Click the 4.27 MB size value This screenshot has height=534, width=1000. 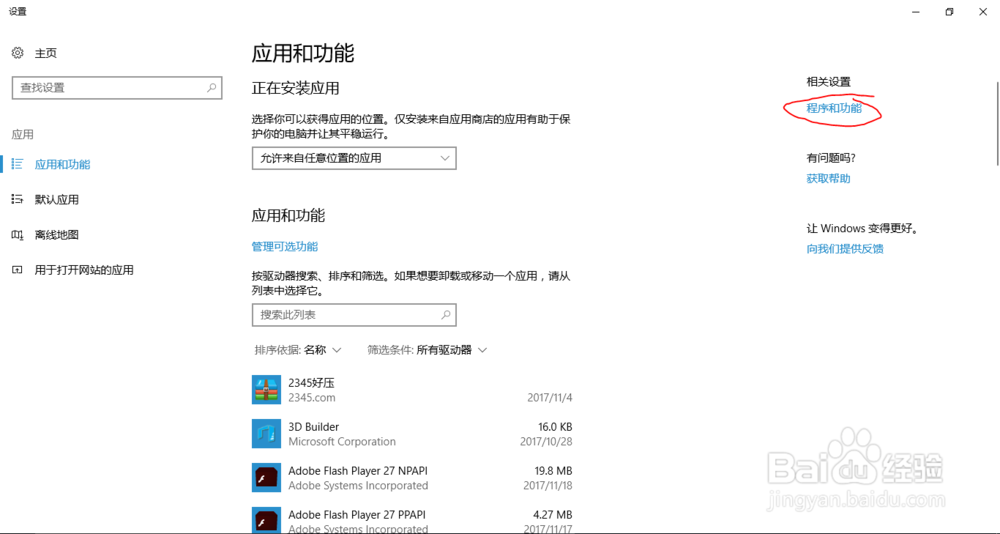[554, 514]
